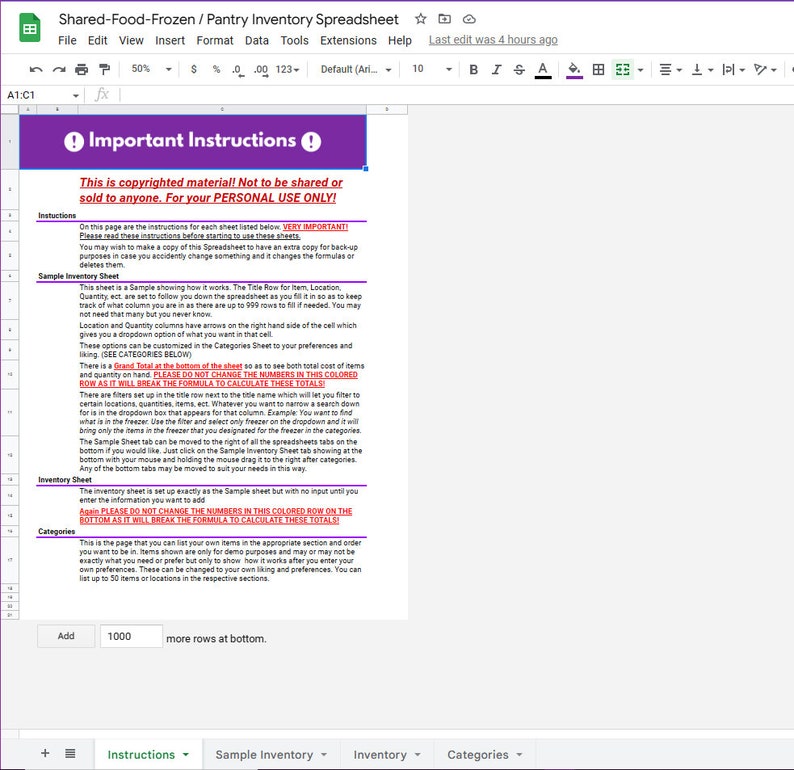
Task: Open Sample Inventory tab options arrow
Action: click(x=324, y=755)
